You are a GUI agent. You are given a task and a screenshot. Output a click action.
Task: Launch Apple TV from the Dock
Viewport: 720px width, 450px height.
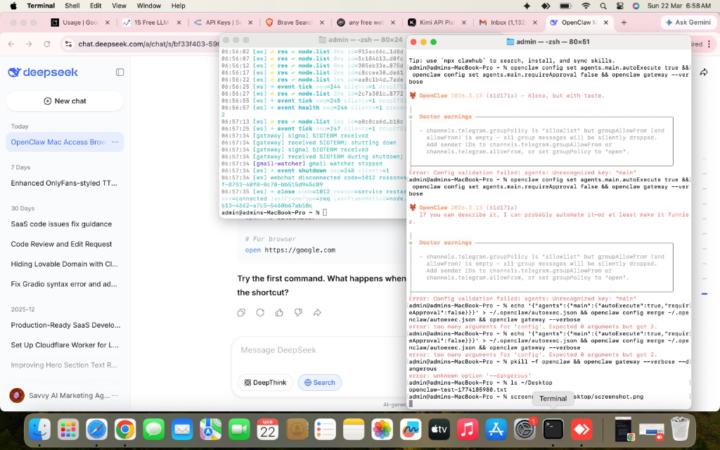point(439,429)
